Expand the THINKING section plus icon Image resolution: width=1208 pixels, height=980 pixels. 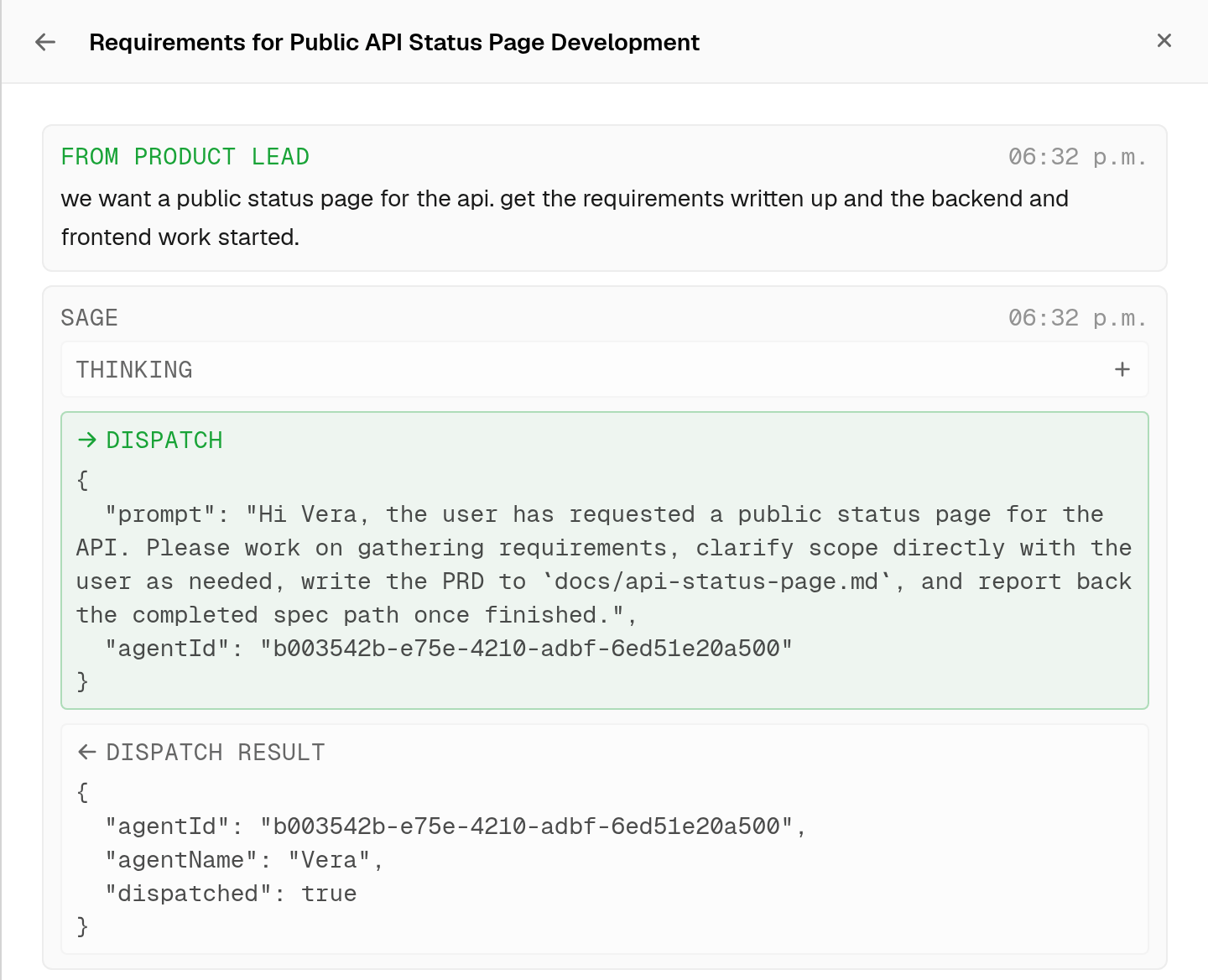1122,369
